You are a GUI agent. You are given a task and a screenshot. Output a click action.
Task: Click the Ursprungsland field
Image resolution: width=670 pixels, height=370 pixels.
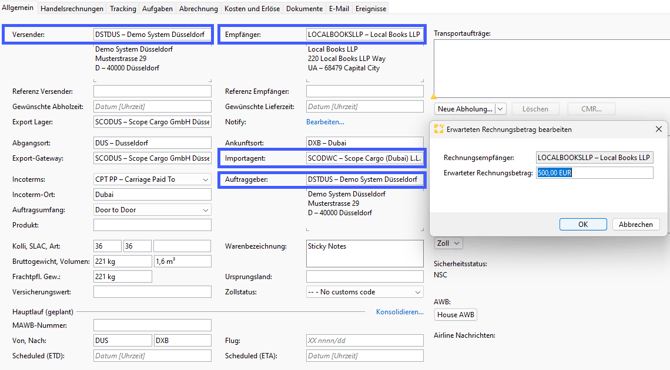[x=364, y=277]
